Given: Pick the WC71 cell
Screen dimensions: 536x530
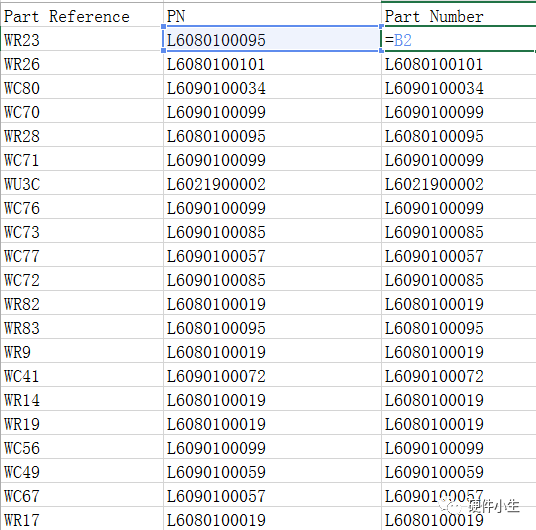Looking at the screenshot, I should click(82, 159).
